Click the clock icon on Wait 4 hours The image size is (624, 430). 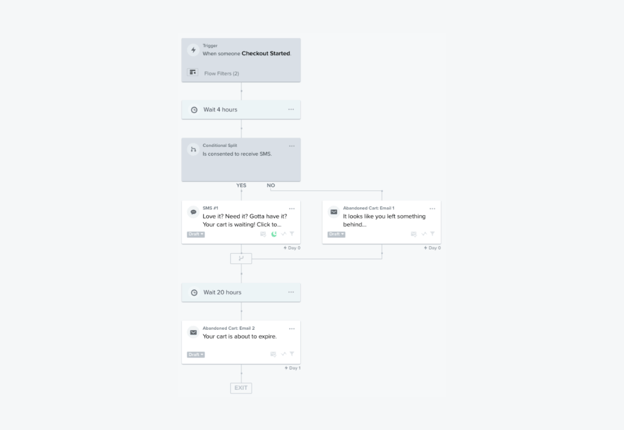point(194,110)
